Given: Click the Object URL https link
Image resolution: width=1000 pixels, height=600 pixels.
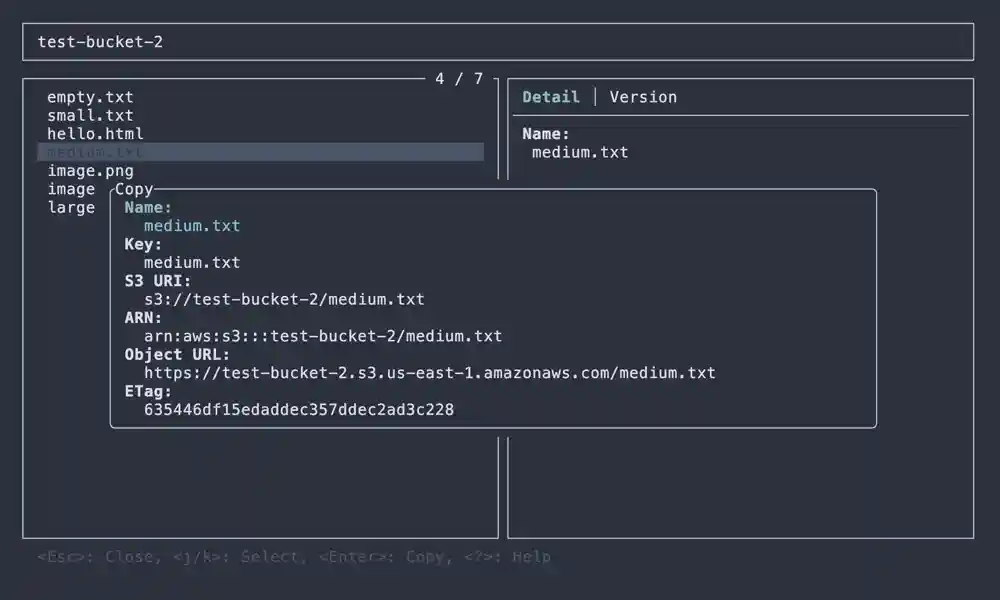Looking at the screenshot, I should point(430,373).
